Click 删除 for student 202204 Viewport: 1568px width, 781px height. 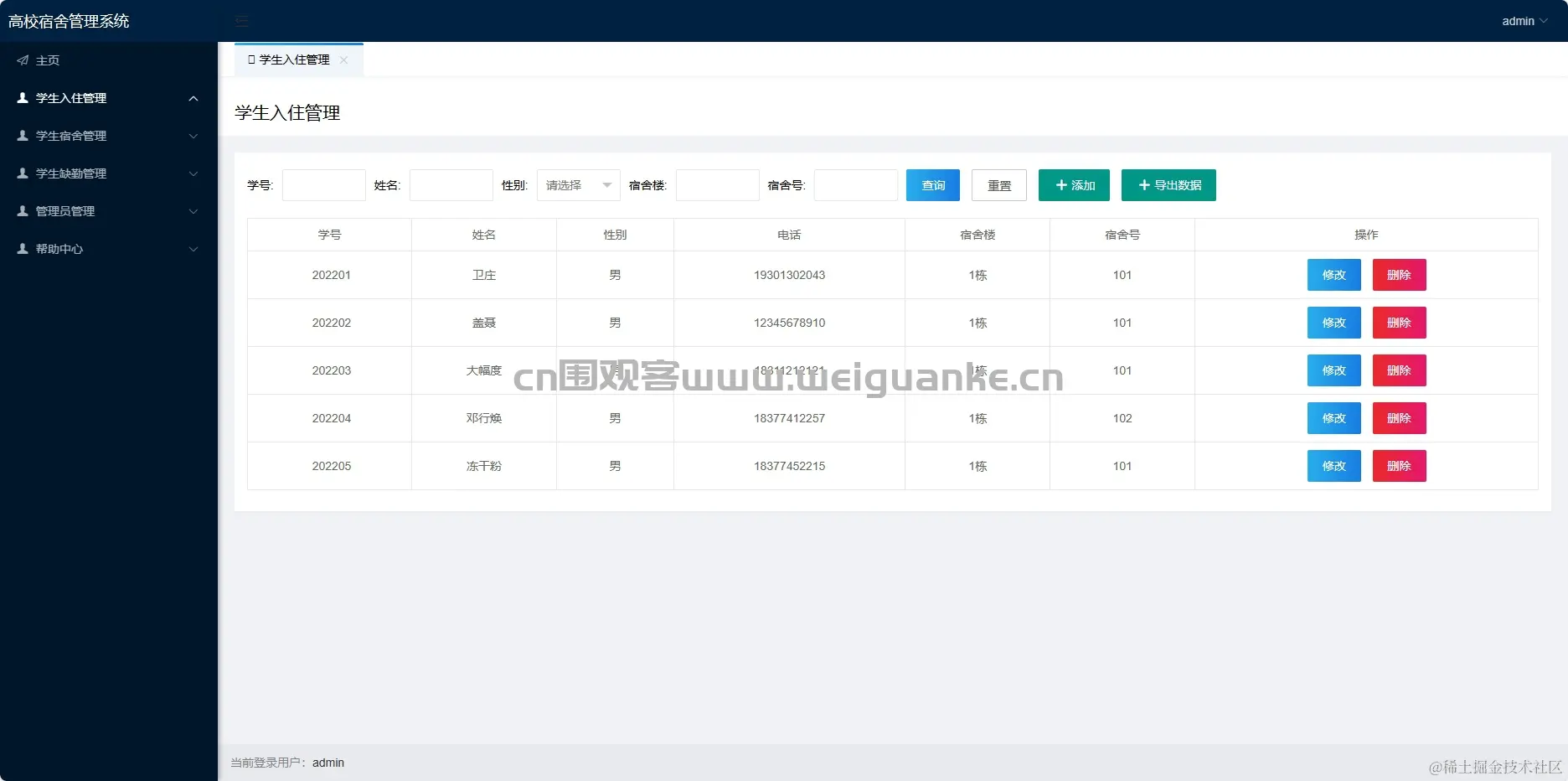pos(1400,418)
